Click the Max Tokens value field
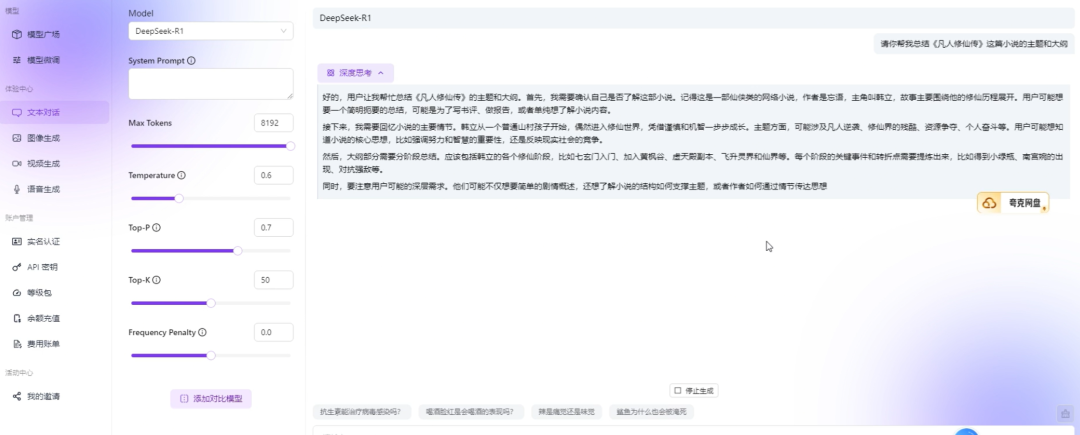This screenshot has height=435, width=1080. point(273,123)
